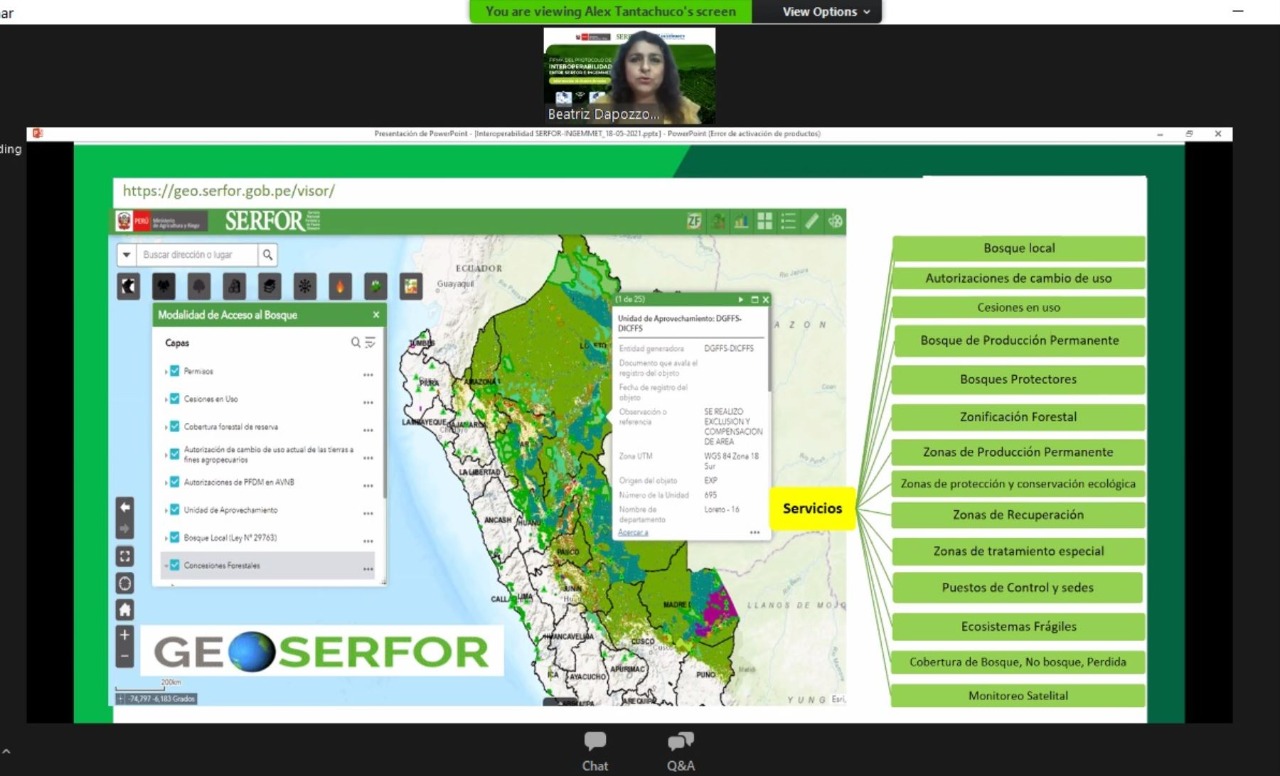The width and height of the screenshot is (1280, 776).
Task: Disable the Unidad de Aprovechamiento layer
Action: [175, 510]
